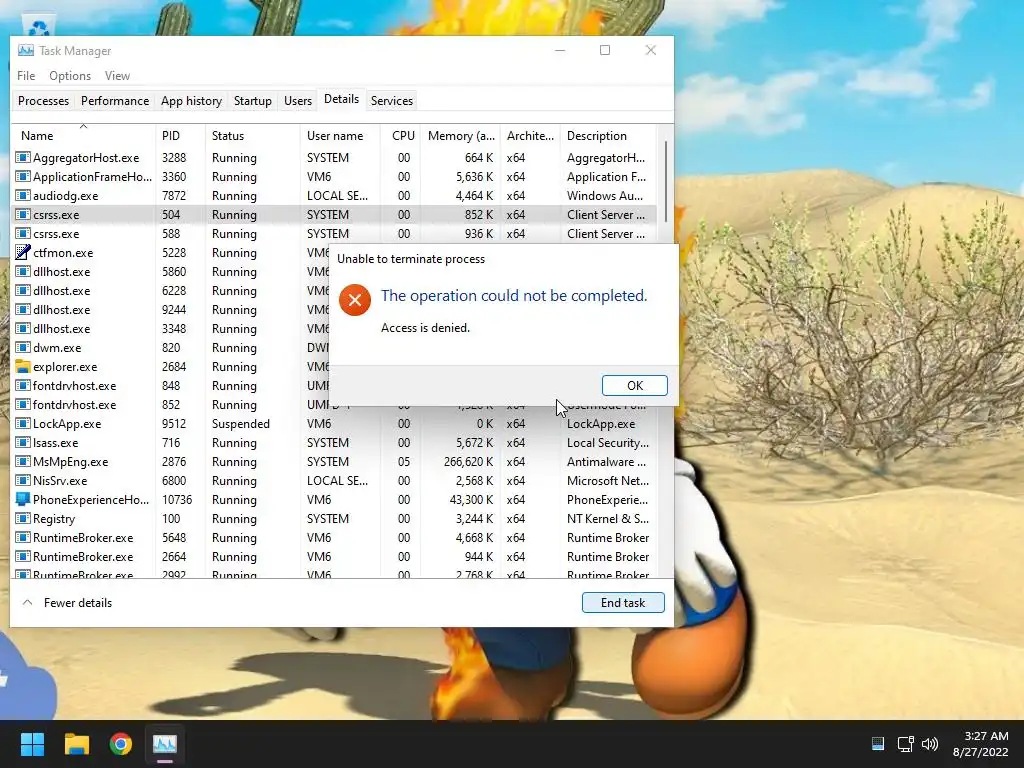Click the explorer.exe folder icon
Screen dimensions: 1024x768
point(23,366)
